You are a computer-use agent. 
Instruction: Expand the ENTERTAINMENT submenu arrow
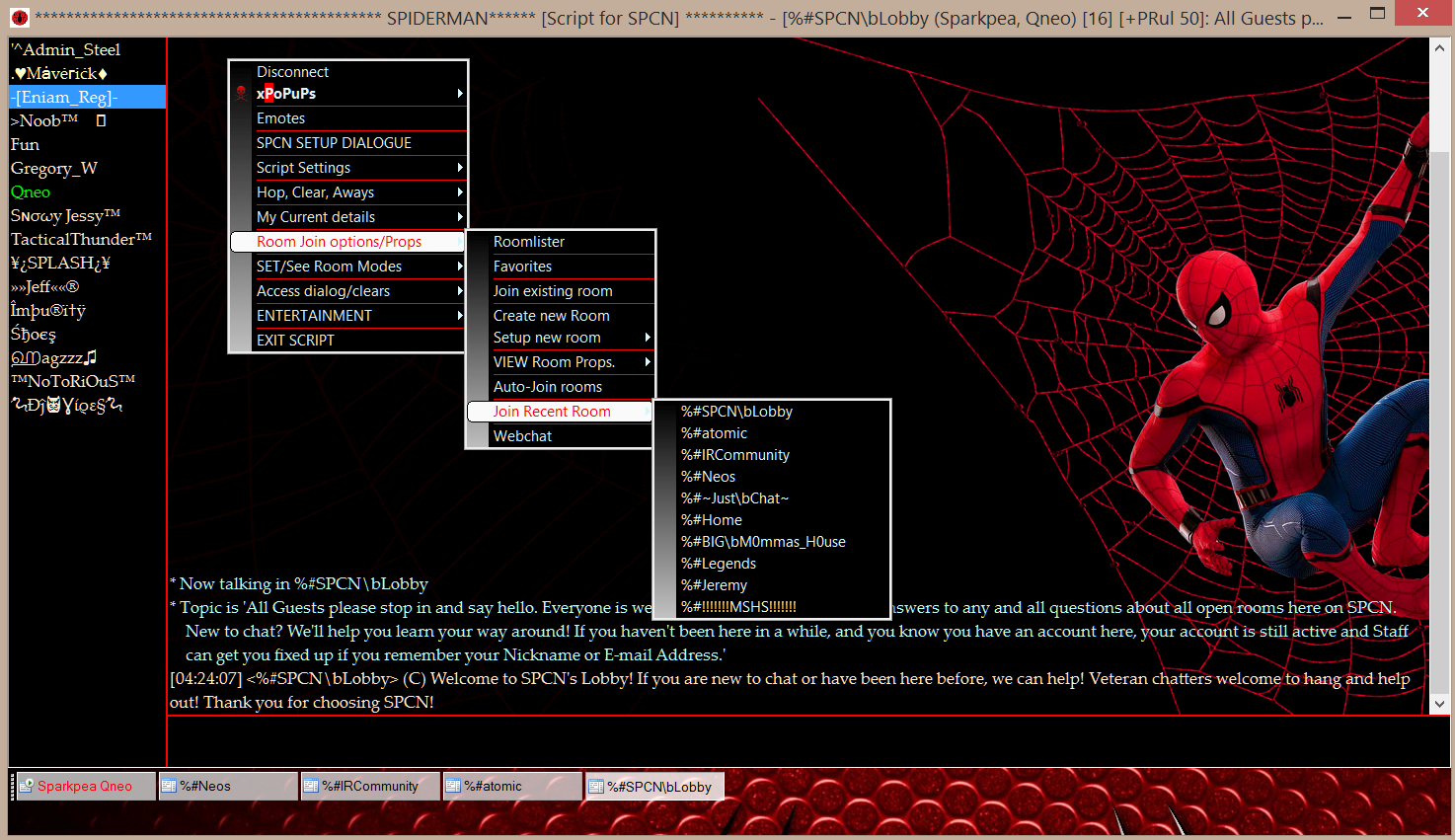click(x=460, y=316)
